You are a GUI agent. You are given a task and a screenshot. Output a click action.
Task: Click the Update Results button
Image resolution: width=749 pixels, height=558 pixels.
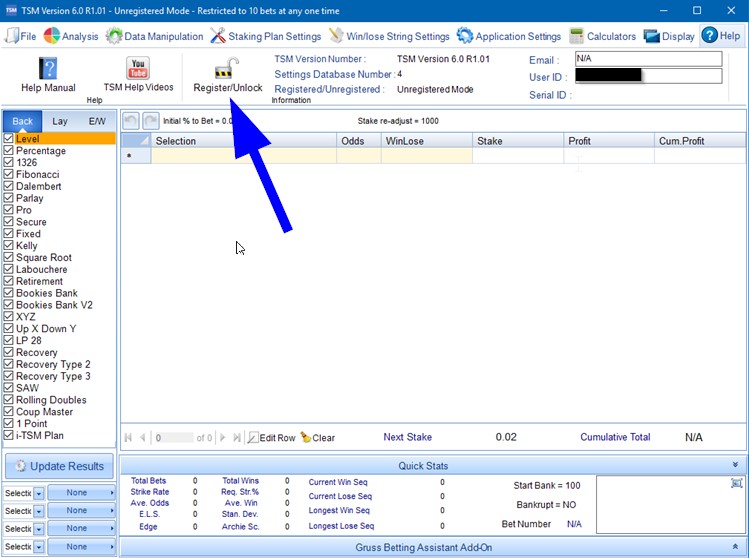(x=58, y=466)
